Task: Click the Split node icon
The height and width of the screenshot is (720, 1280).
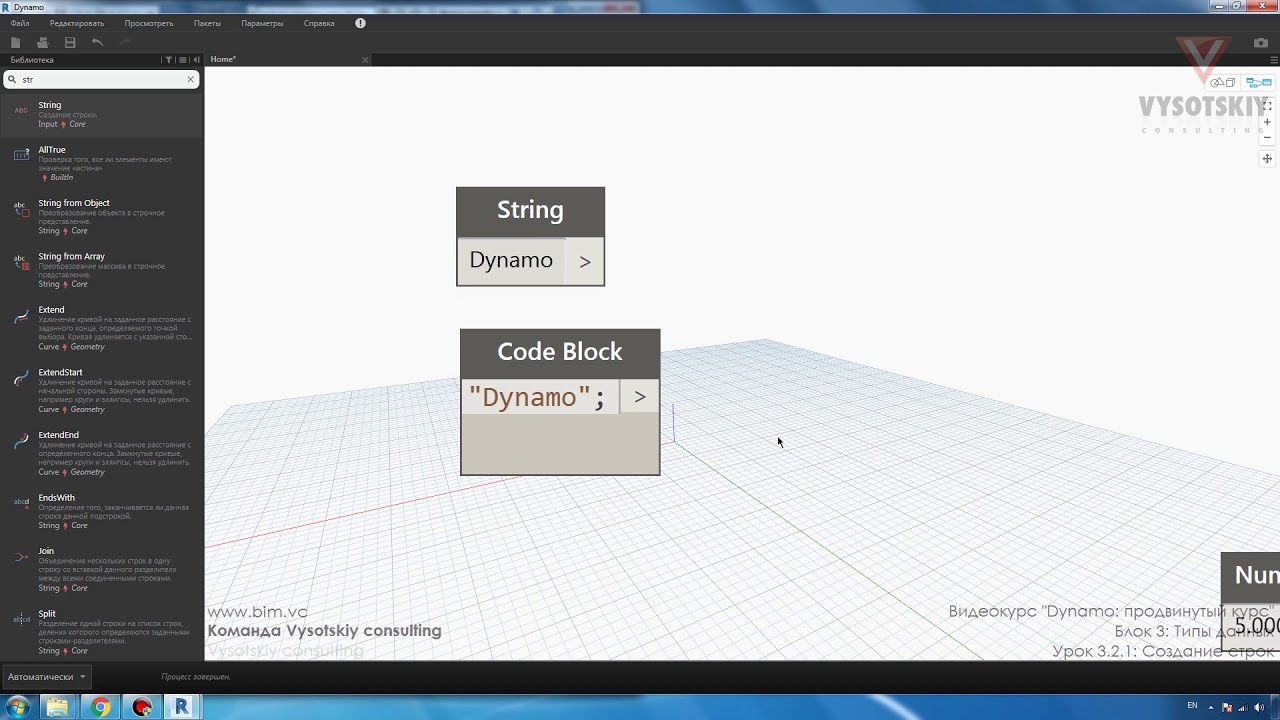Action: coord(21,619)
